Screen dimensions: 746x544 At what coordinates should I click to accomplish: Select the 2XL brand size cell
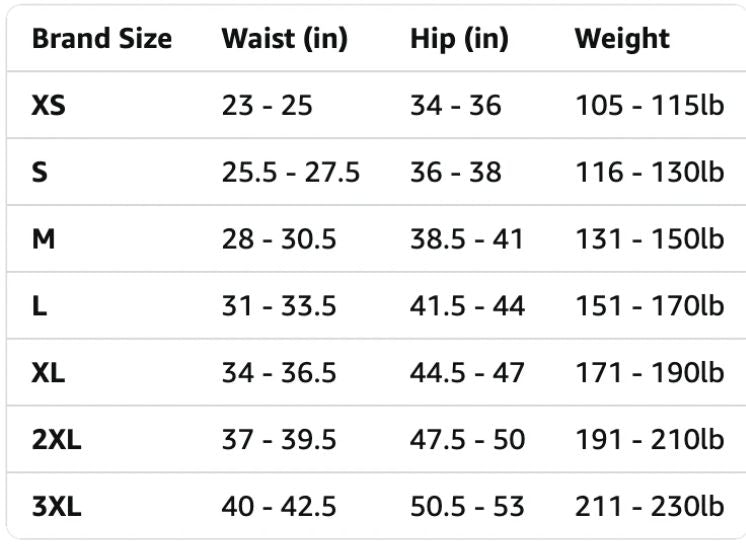tap(56, 440)
